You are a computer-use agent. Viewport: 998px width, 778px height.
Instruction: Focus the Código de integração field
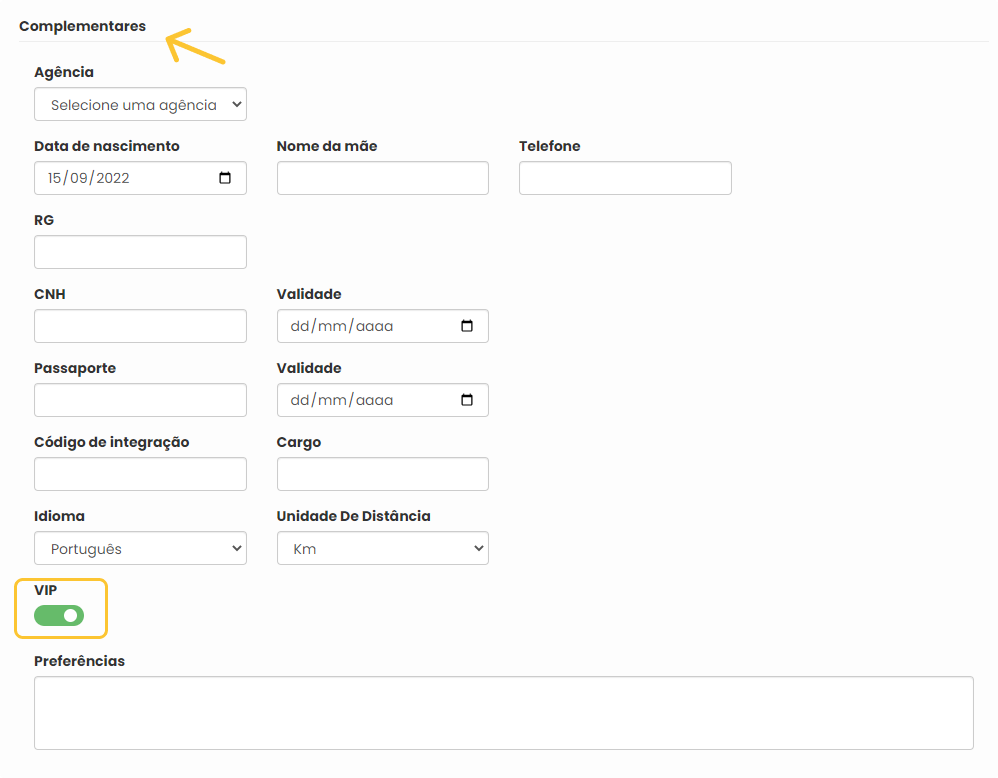pyautogui.click(x=140, y=474)
